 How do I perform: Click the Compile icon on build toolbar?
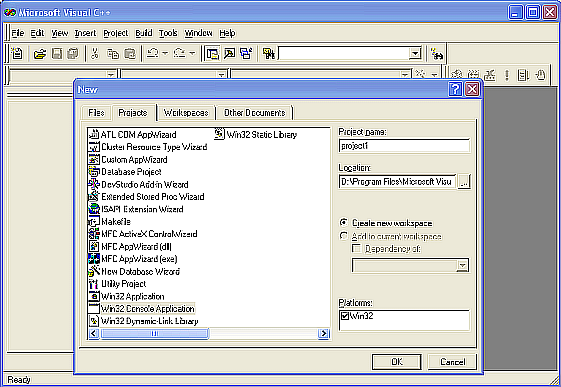pos(456,75)
